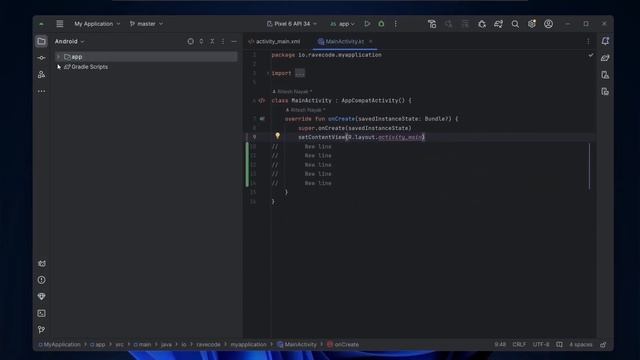This screenshot has height=360, width=640.
Task: Open the Device Explorer side icon
Action: (x=605, y=75)
